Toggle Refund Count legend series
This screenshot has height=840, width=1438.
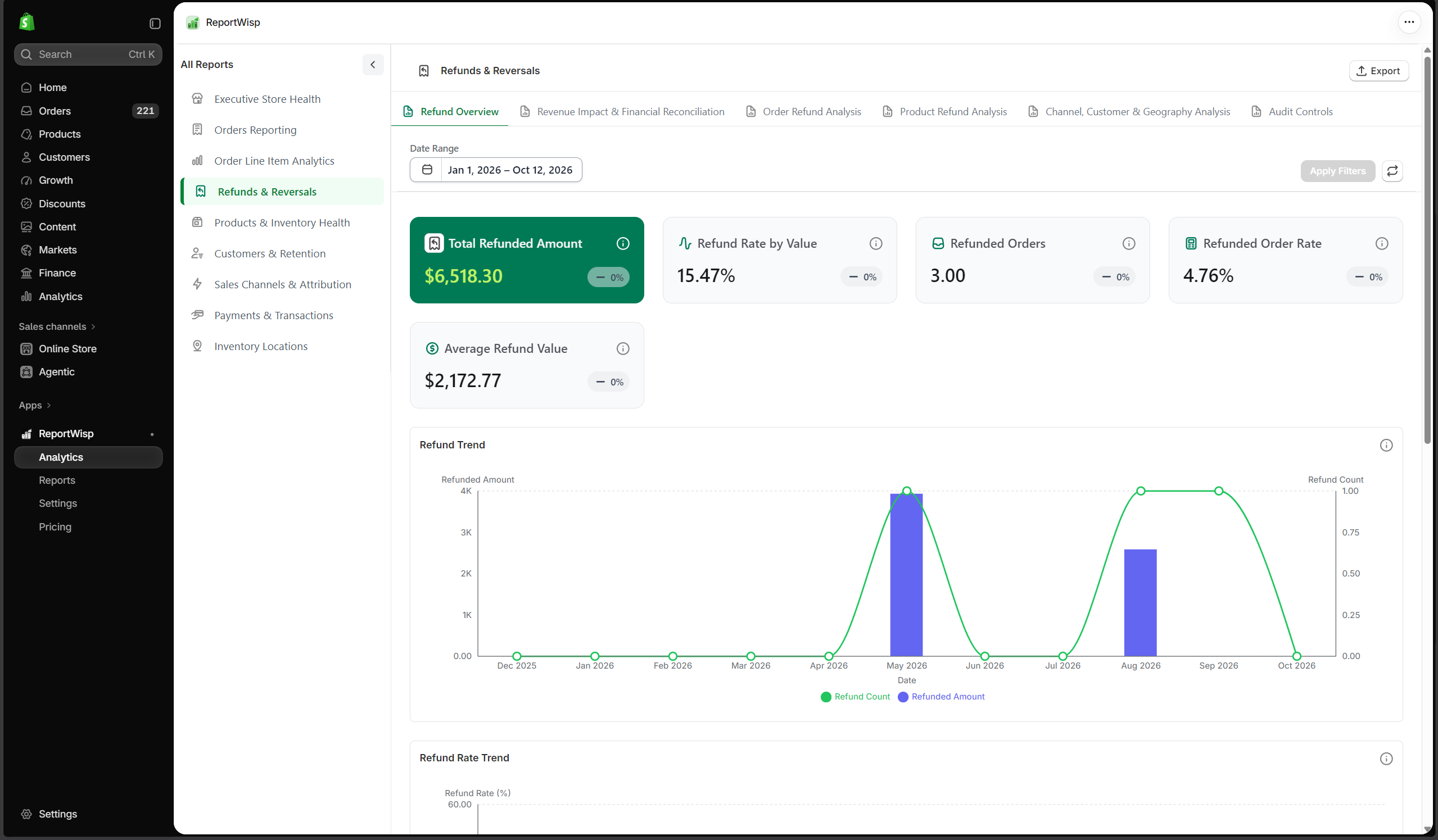[x=854, y=697]
